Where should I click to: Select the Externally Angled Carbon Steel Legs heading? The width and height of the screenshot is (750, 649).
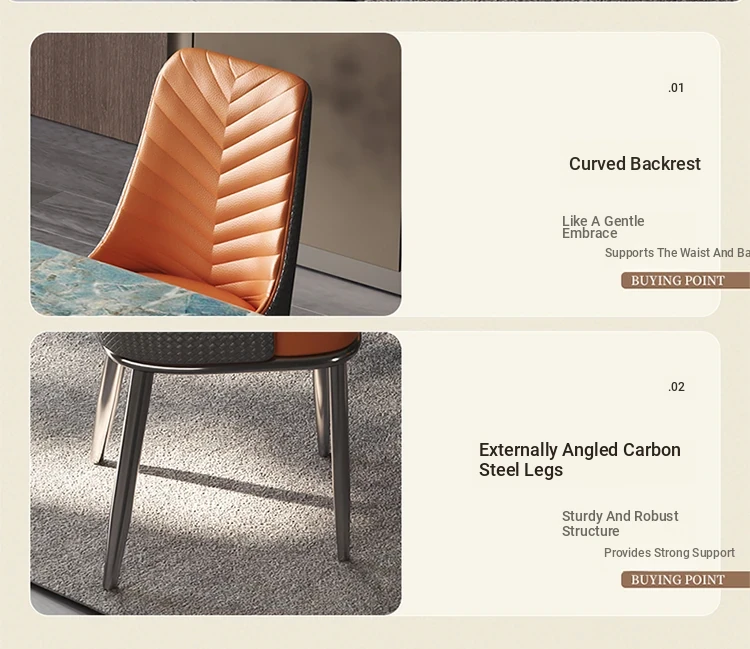[579, 460]
